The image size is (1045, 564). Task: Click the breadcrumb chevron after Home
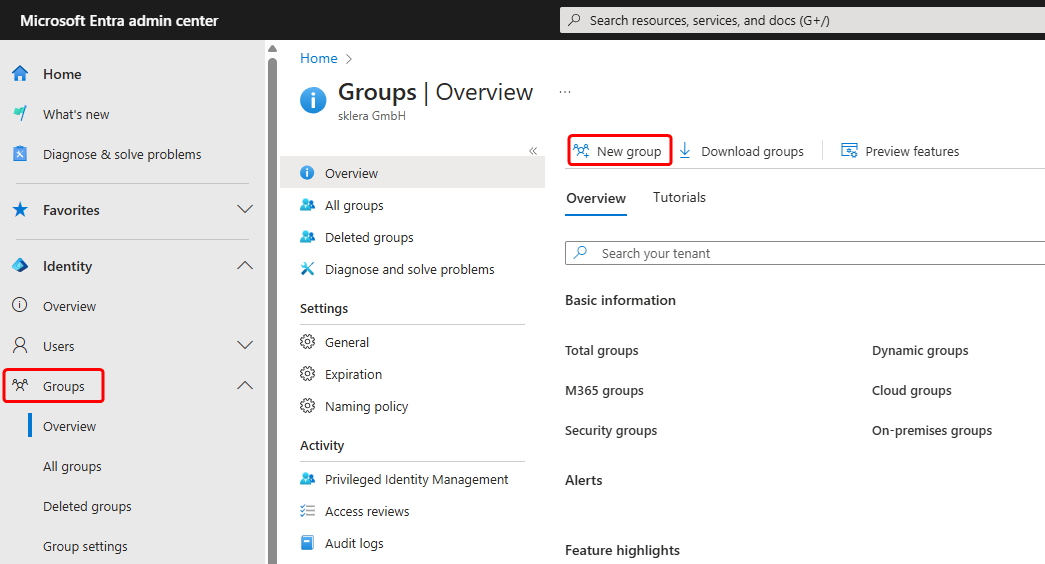tap(349, 59)
